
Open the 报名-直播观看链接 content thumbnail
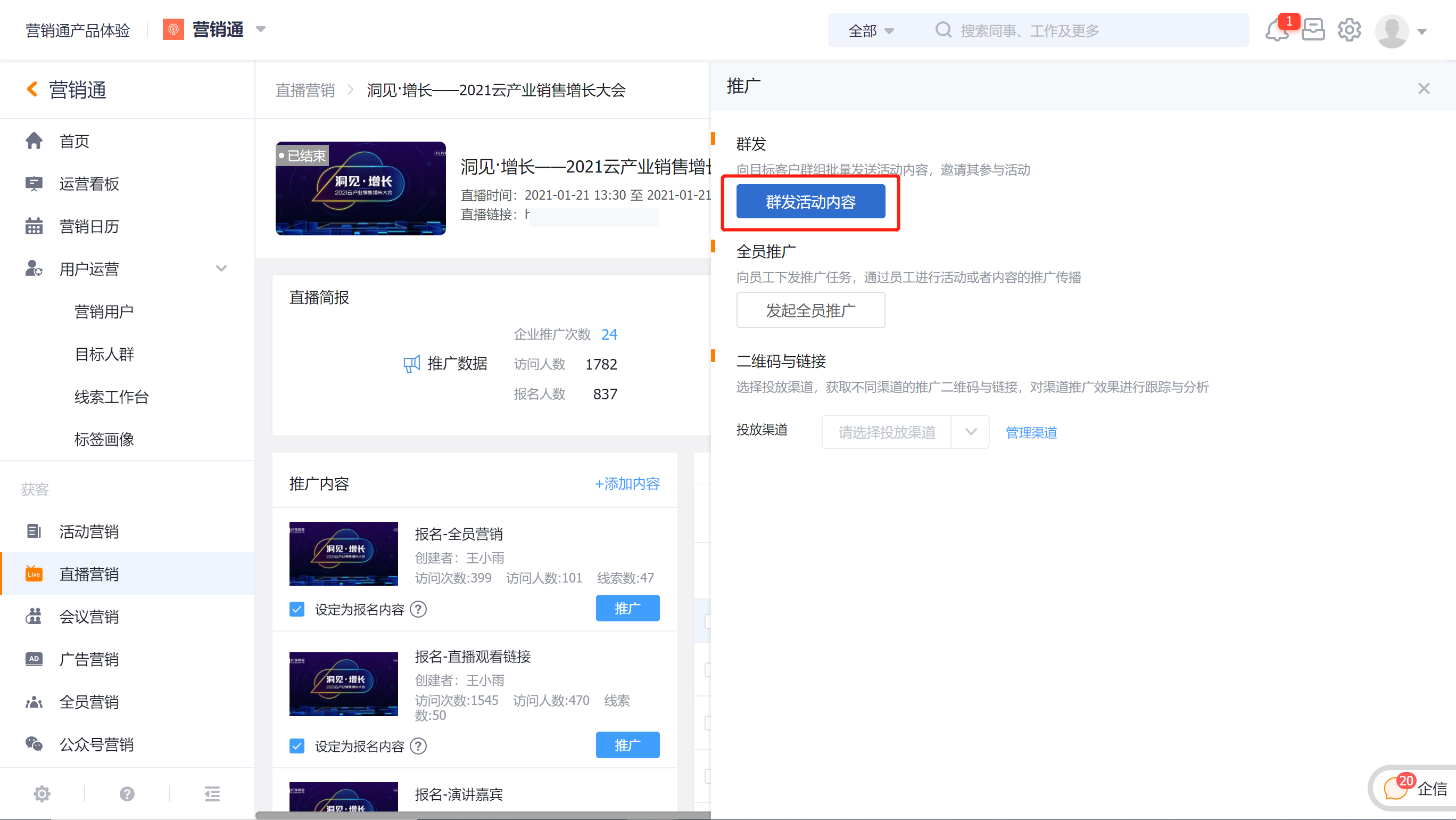(x=344, y=684)
